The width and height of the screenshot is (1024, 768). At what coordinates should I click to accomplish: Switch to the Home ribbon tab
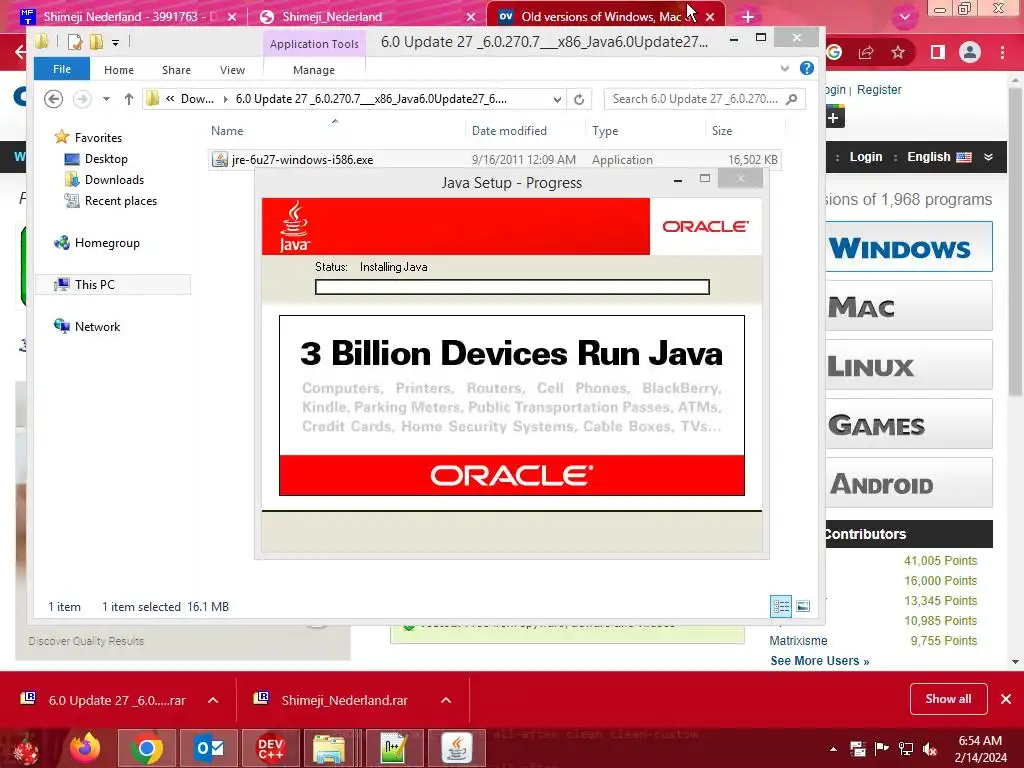[x=119, y=70]
